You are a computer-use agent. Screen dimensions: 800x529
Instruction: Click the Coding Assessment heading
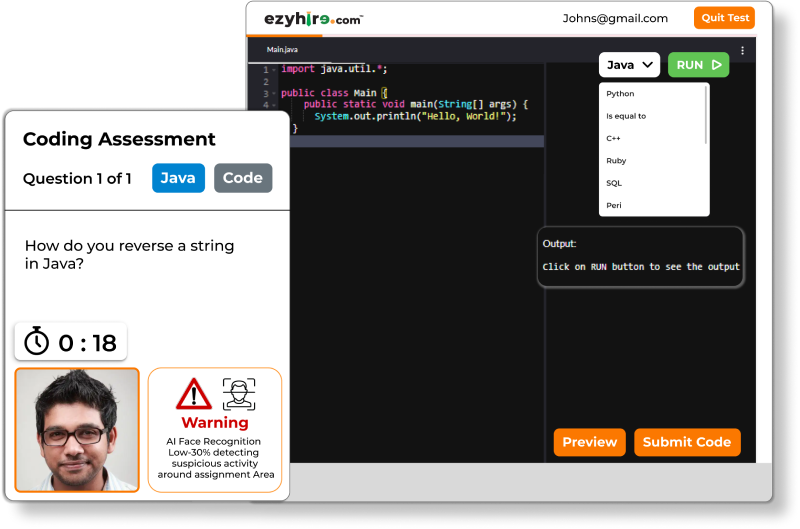coord(119,139)
